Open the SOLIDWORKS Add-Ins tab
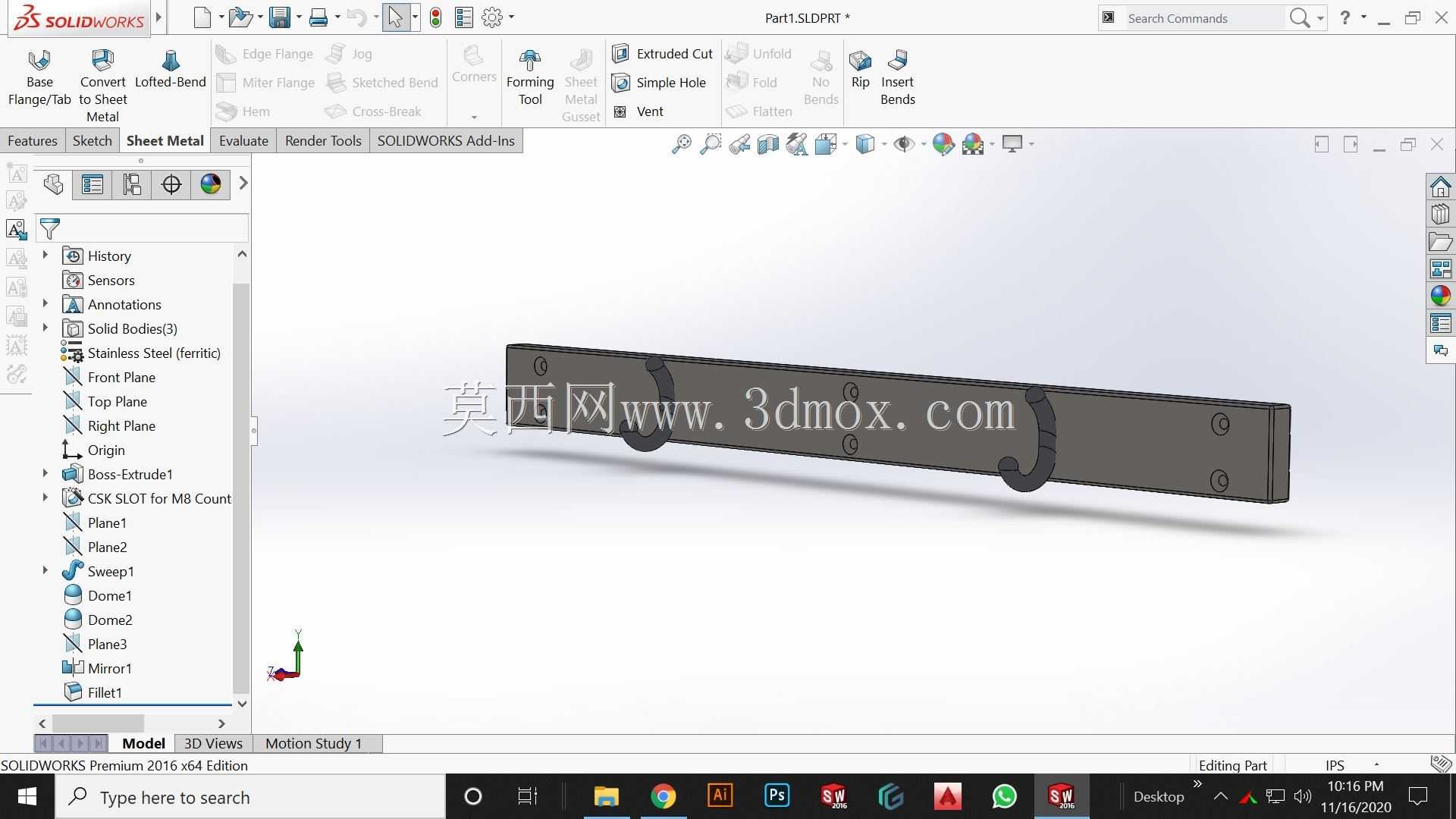The height and width of the screenshot is (819, 1456). [446, 141]
